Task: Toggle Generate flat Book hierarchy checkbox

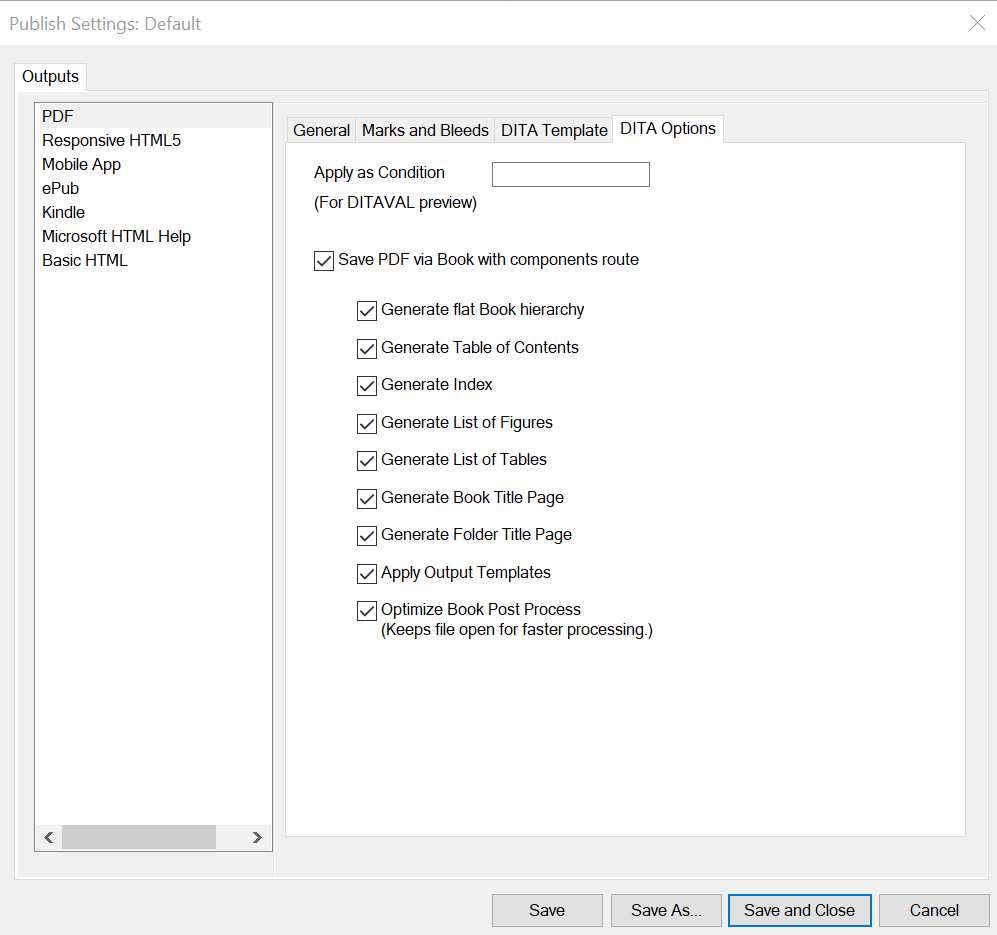Action: click(x=367, y=311)
